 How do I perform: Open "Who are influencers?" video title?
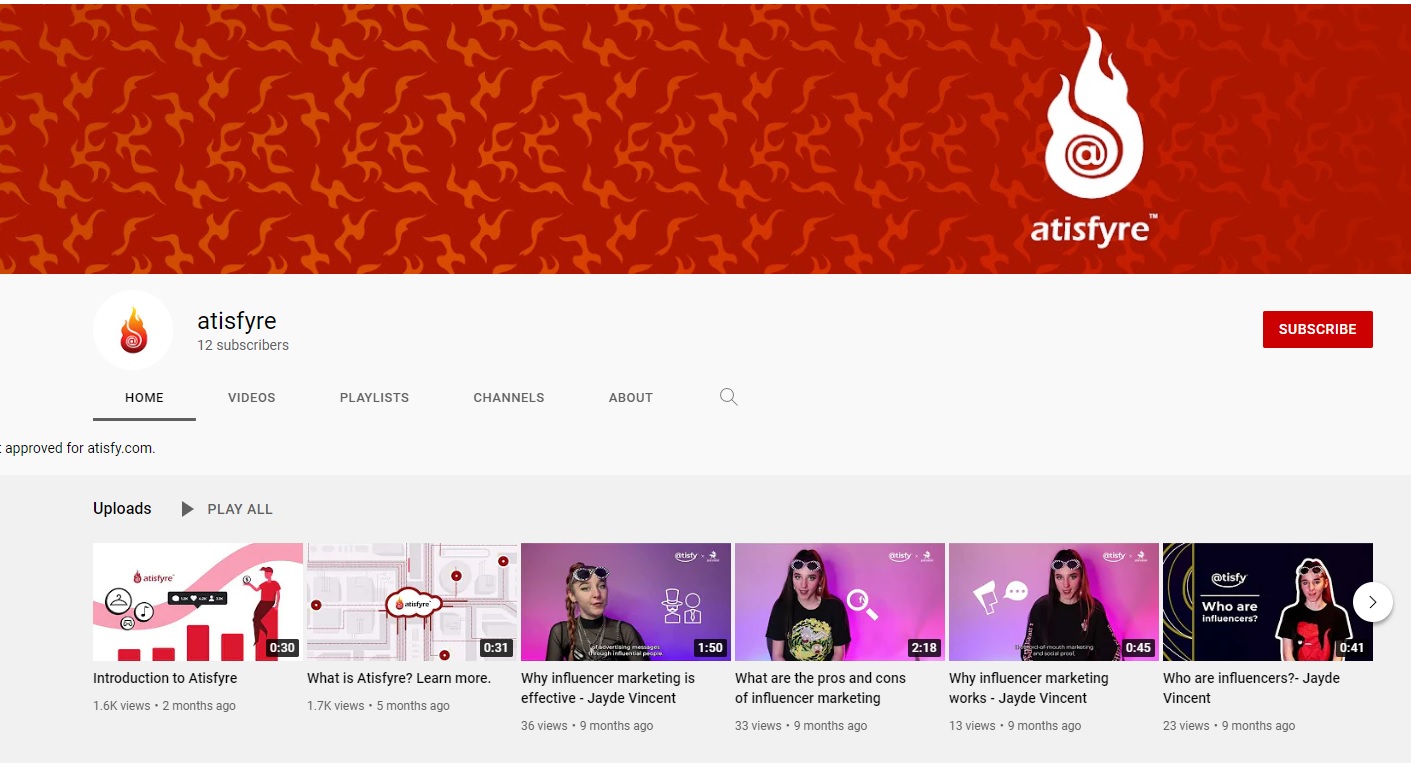[x=1251, y=688]
